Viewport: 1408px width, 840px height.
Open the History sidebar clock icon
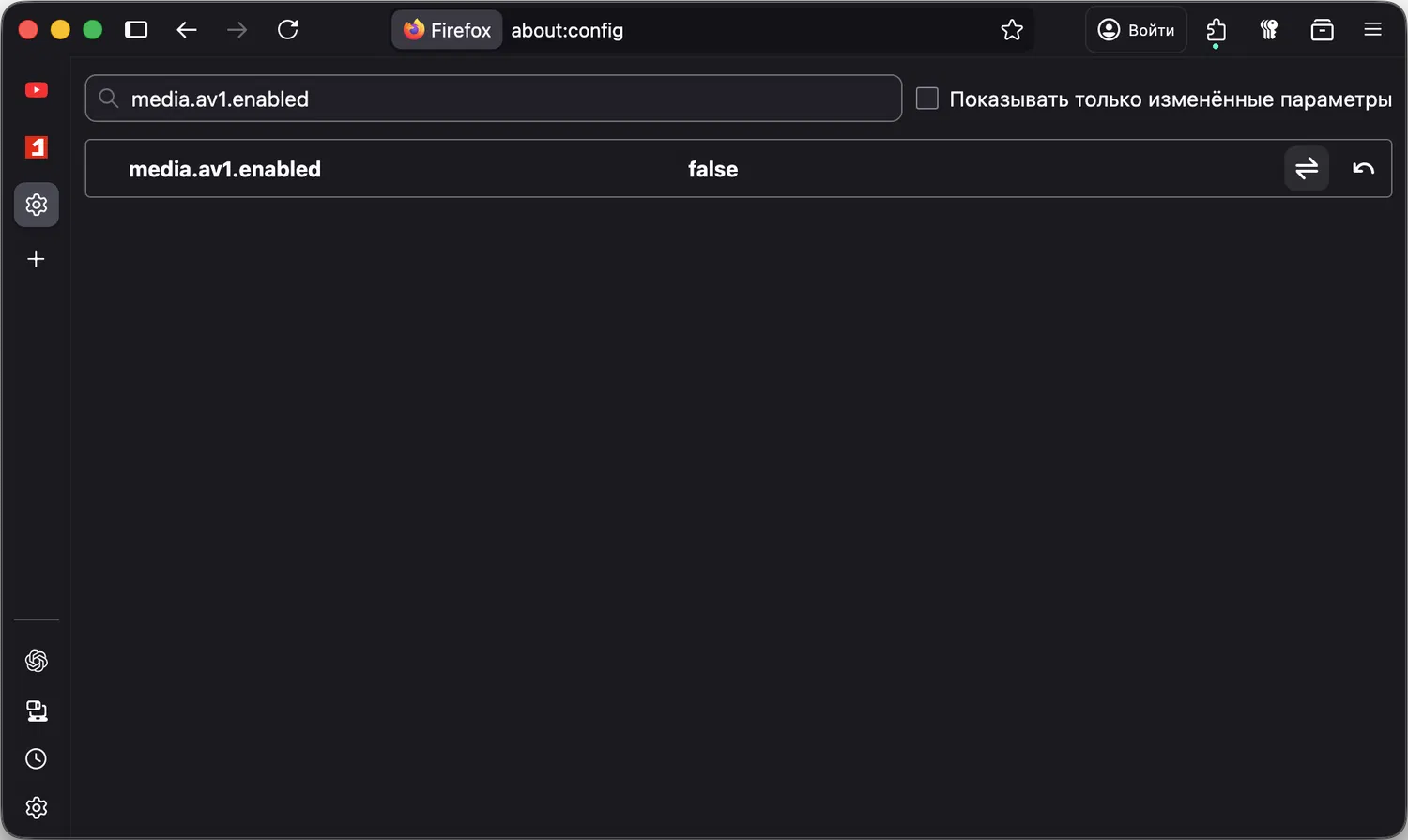point(37,758)
